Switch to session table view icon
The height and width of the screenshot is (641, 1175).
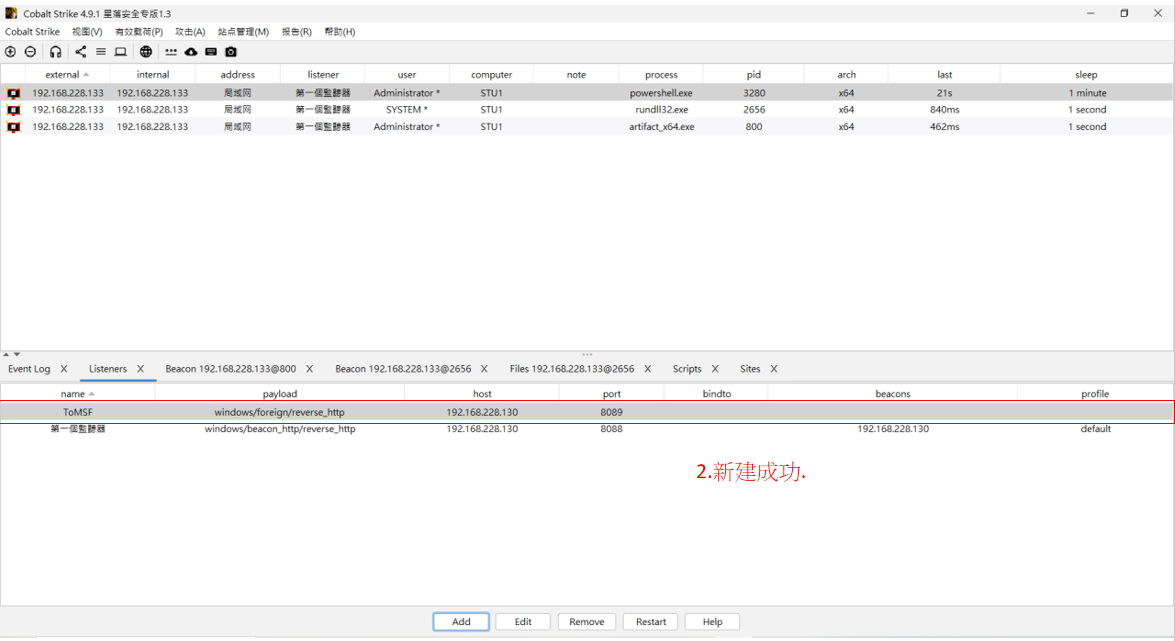(100, 52)
